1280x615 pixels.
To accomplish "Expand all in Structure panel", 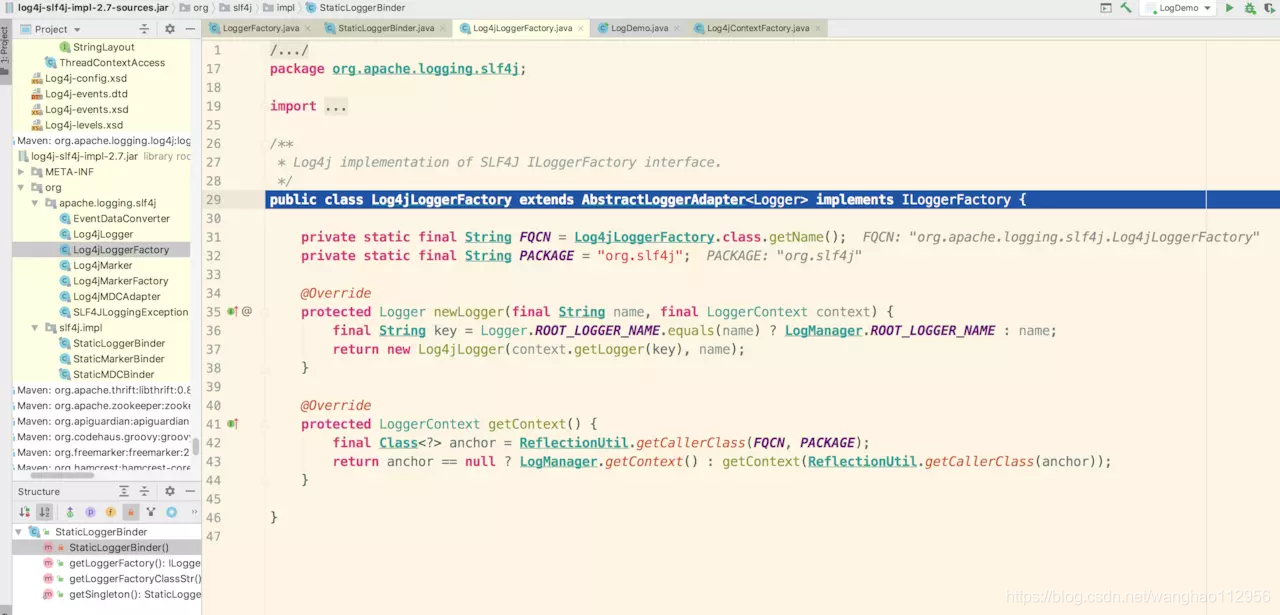I will (x=124, y=491).
